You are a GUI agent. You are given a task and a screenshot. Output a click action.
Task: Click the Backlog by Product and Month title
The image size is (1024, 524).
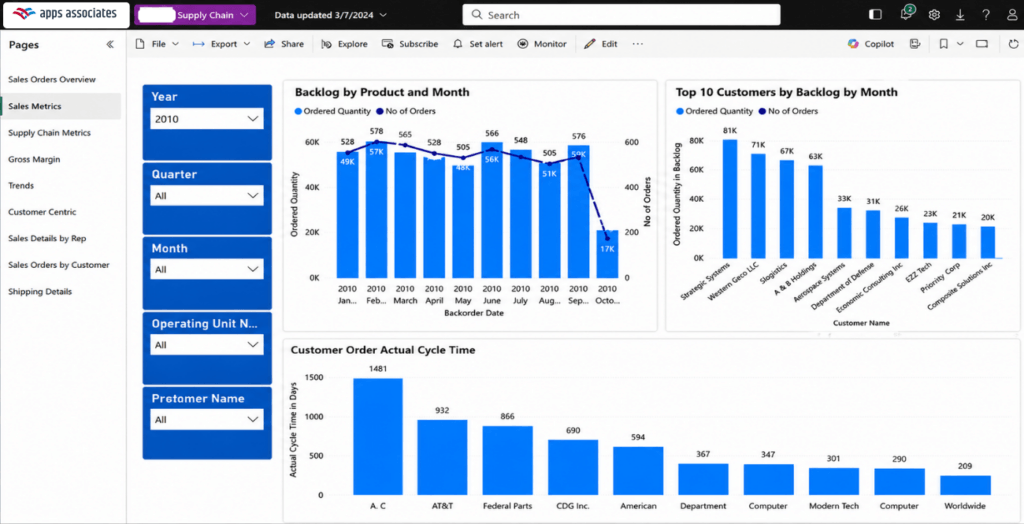pos(382,92)
